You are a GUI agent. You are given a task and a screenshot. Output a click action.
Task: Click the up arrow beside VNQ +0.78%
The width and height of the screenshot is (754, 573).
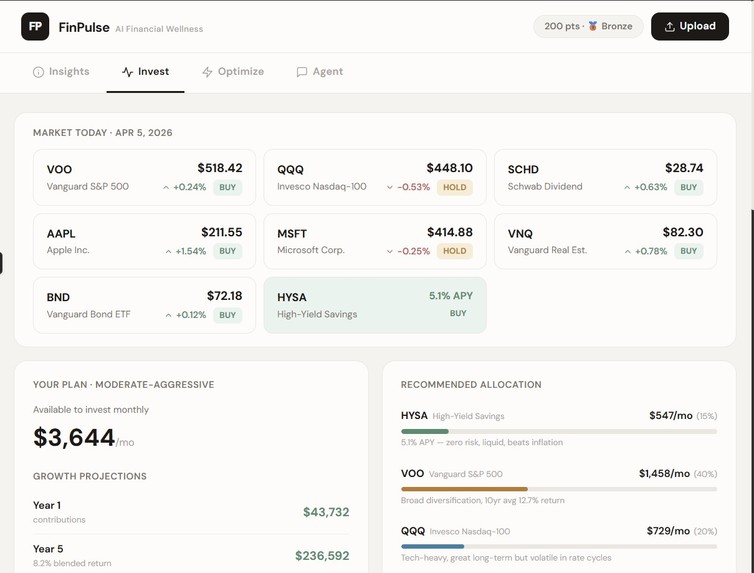(628, 251)
